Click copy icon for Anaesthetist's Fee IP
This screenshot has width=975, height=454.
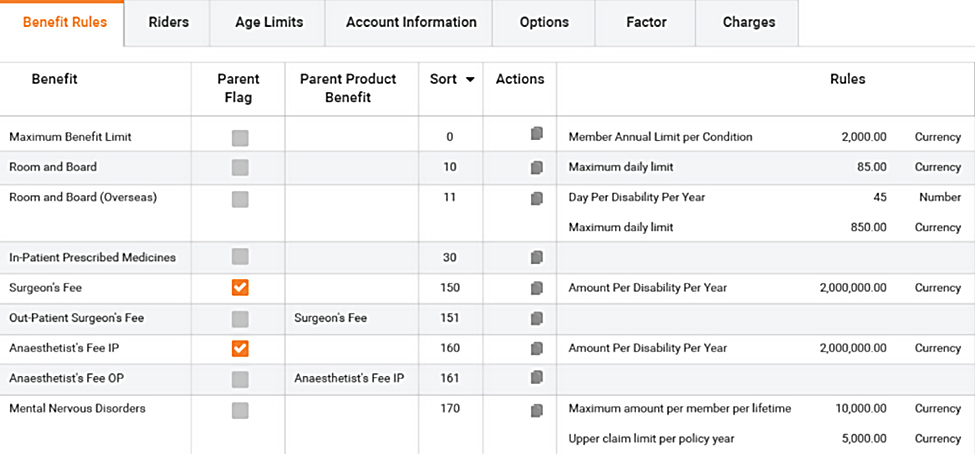tap(537, 348)
